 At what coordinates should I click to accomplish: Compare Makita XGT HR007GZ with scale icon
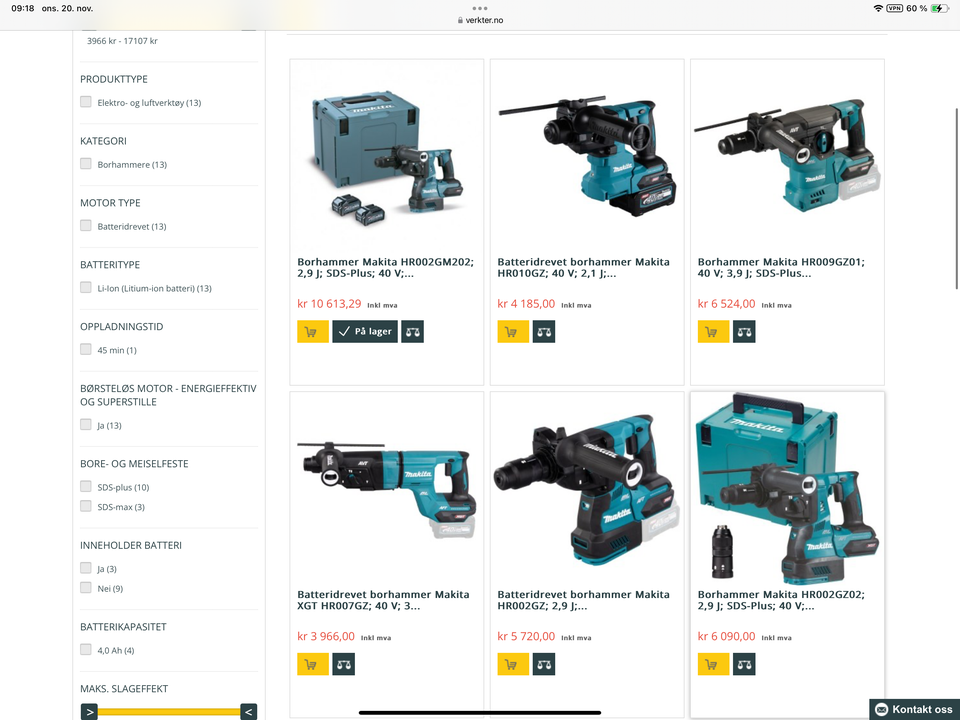click(343, 664)
